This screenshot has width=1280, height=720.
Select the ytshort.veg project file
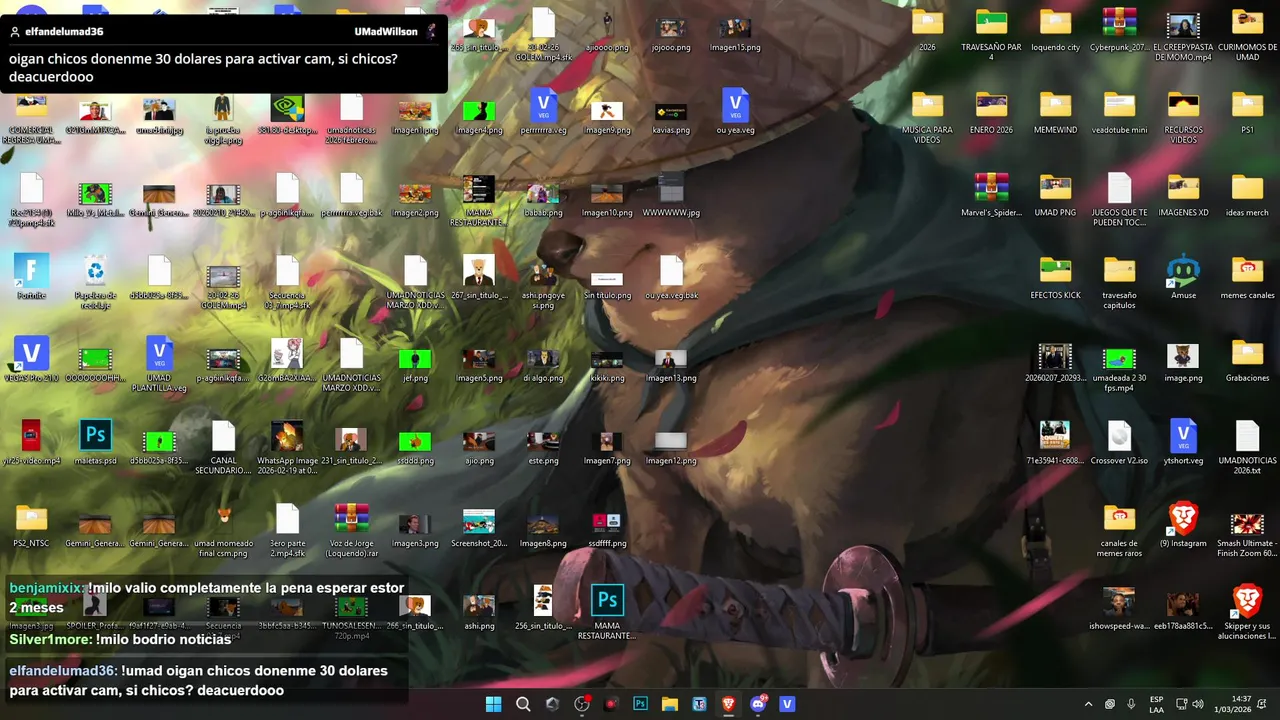(1183, 443)
